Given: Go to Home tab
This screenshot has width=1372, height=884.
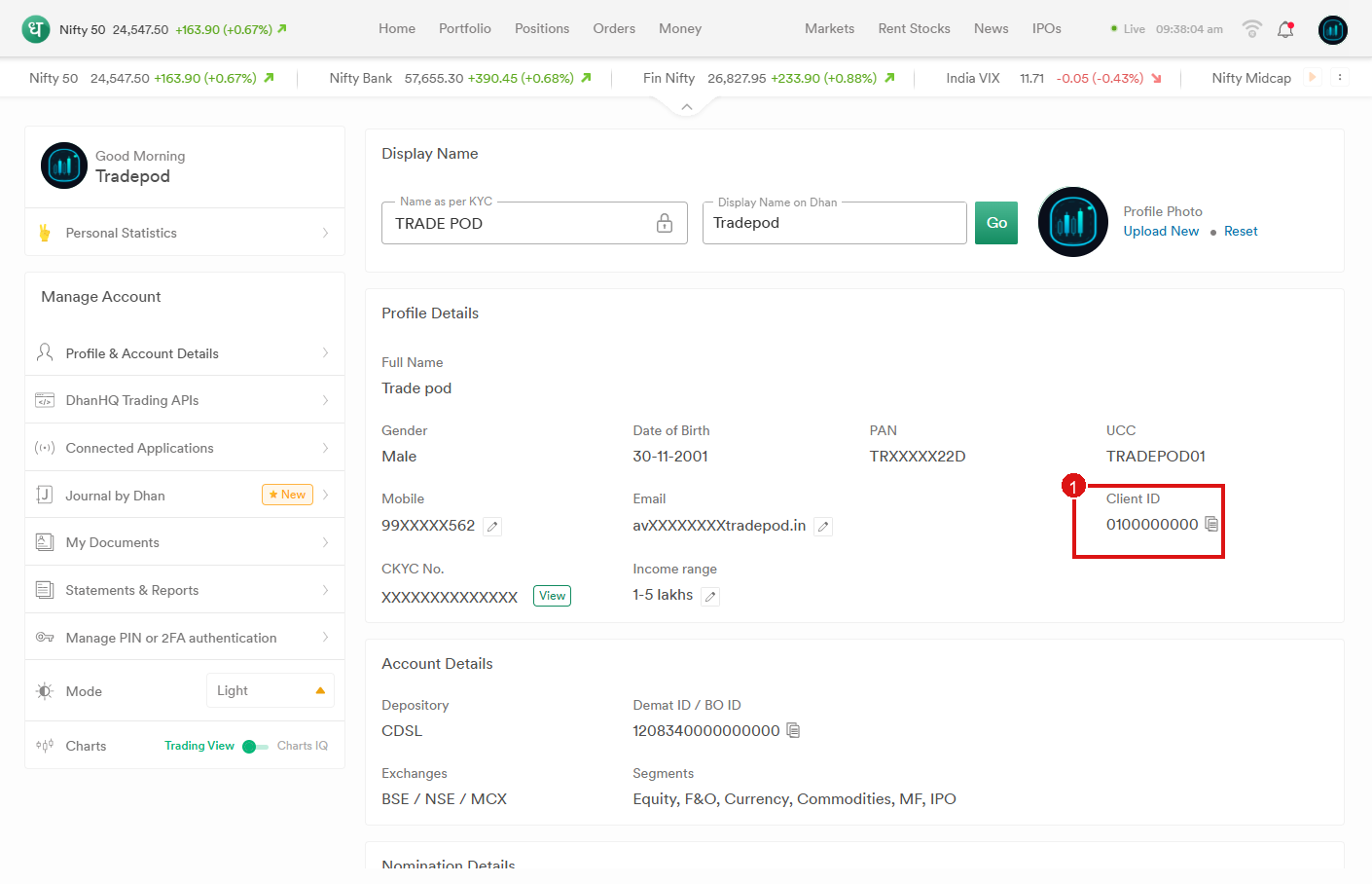Looking at the screenshot, I should click(x=397, y=29).
